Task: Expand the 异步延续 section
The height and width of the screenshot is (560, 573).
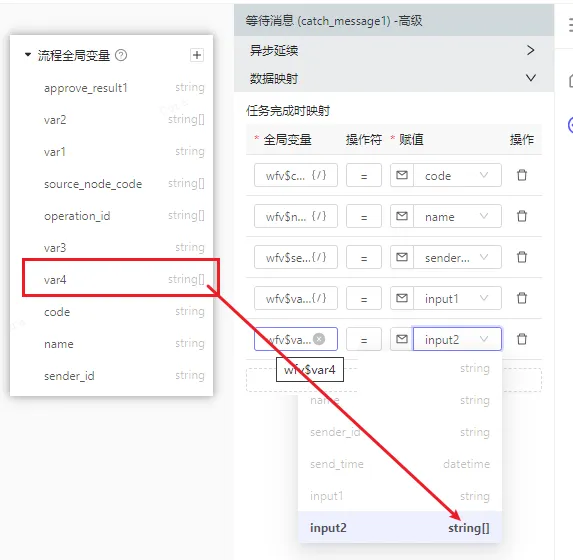Action: pos(531,50)
